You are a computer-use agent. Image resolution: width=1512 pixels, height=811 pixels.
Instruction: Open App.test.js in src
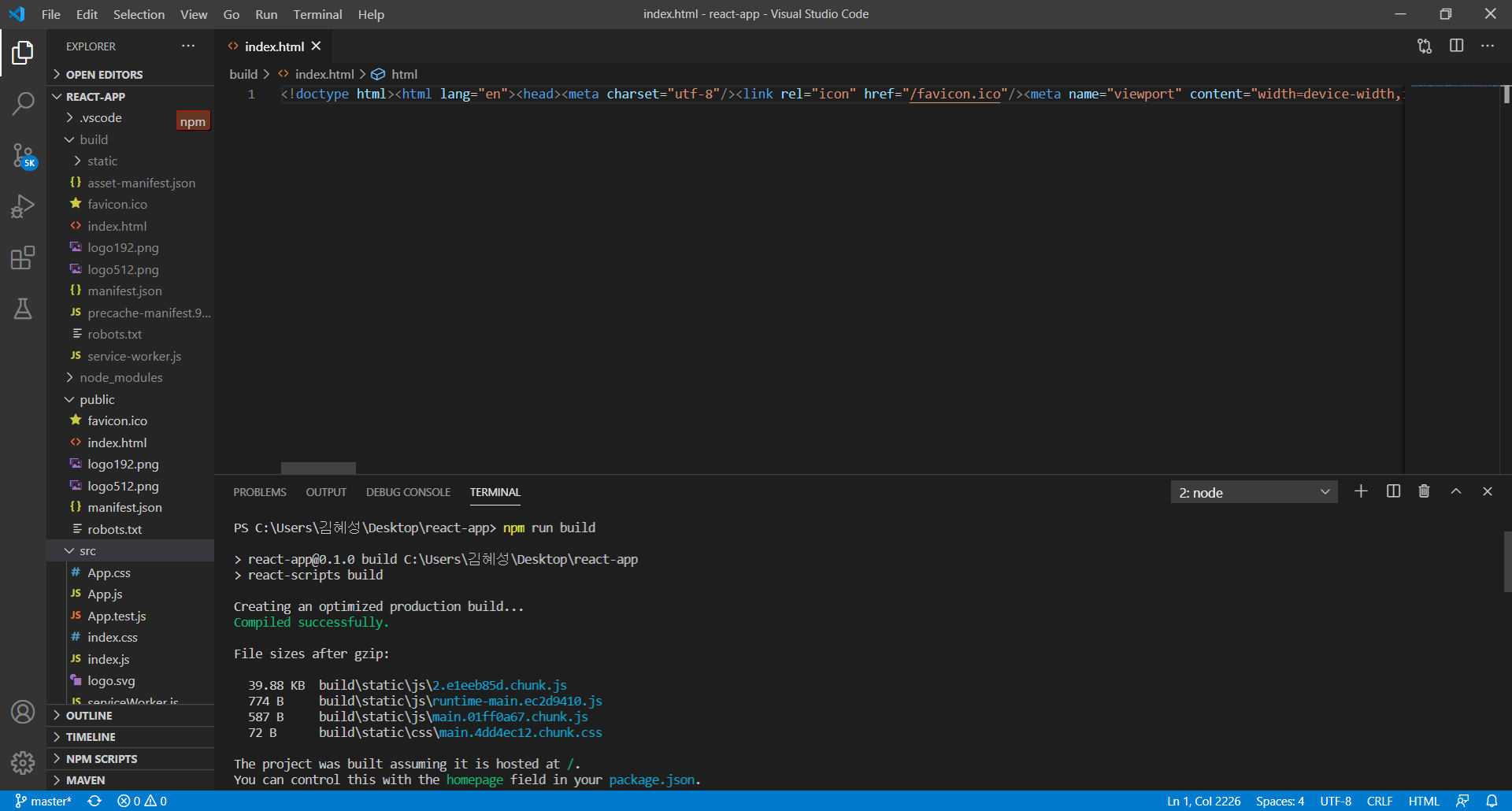pos(131,616)
